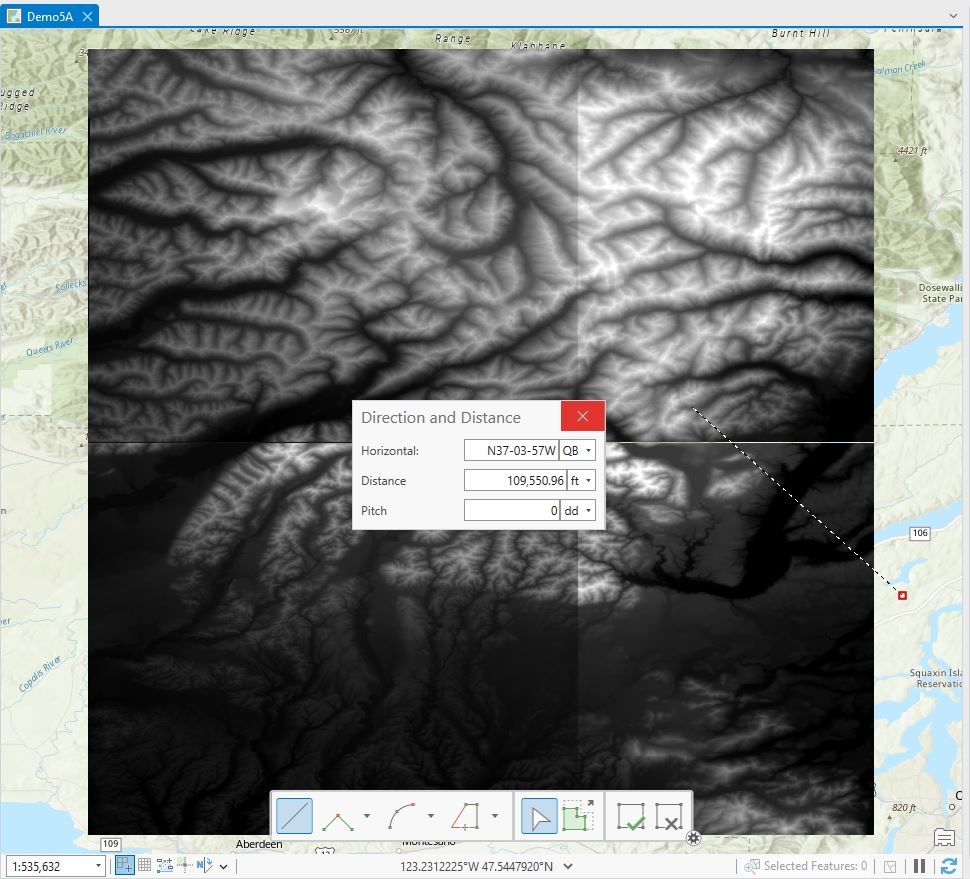
Task: Select the straight Line segment tool
Action: point(294,816)
